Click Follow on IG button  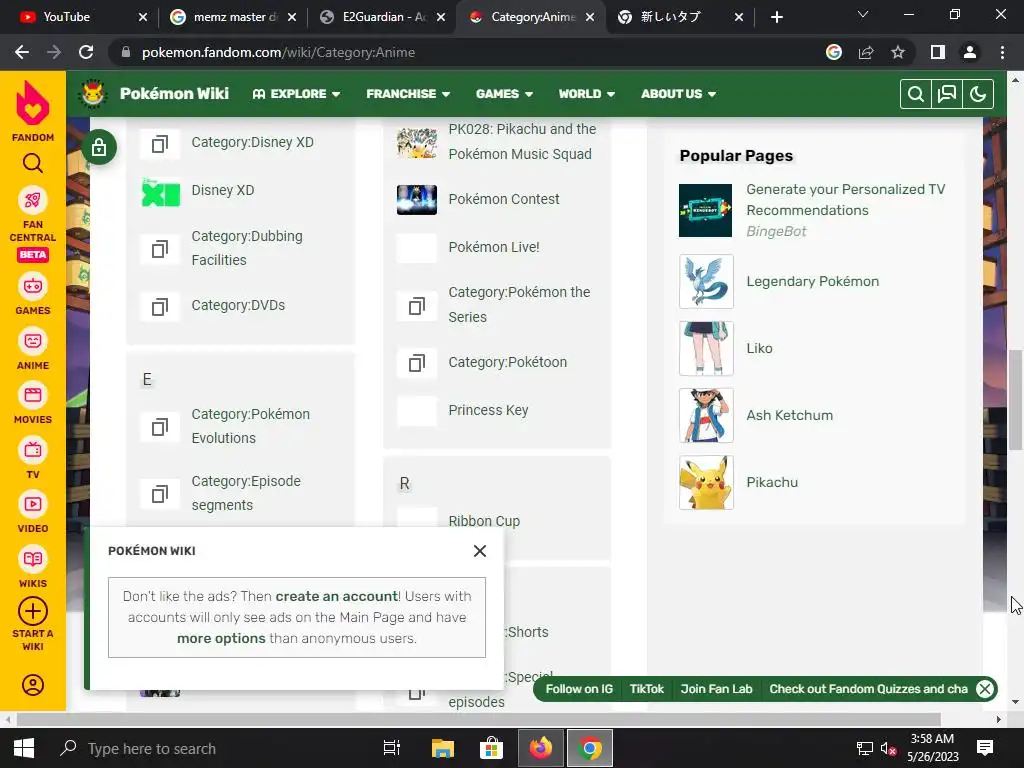point(579,689)
